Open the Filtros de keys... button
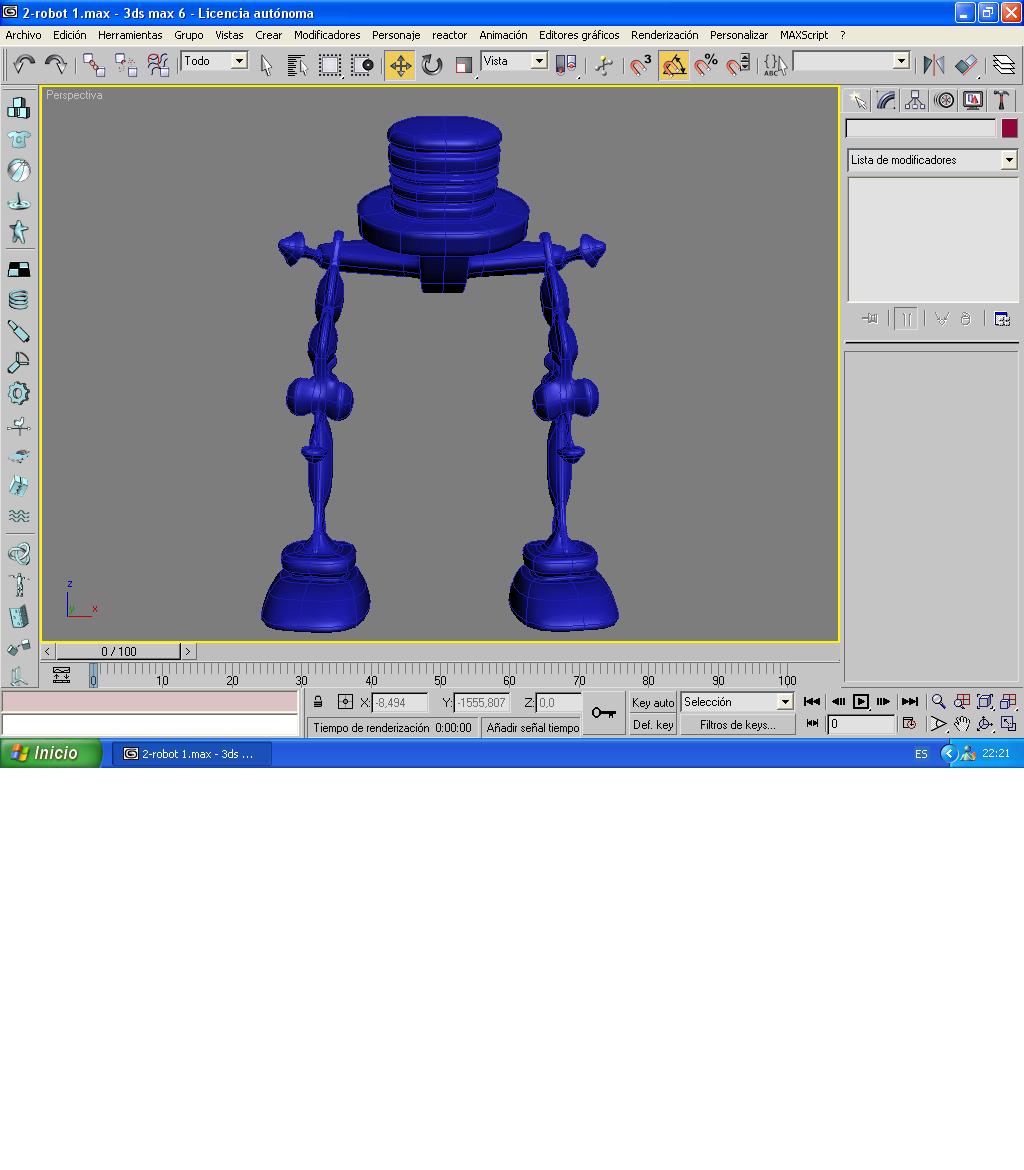Screen dimensions: 1024x1170 pos(737,725)
